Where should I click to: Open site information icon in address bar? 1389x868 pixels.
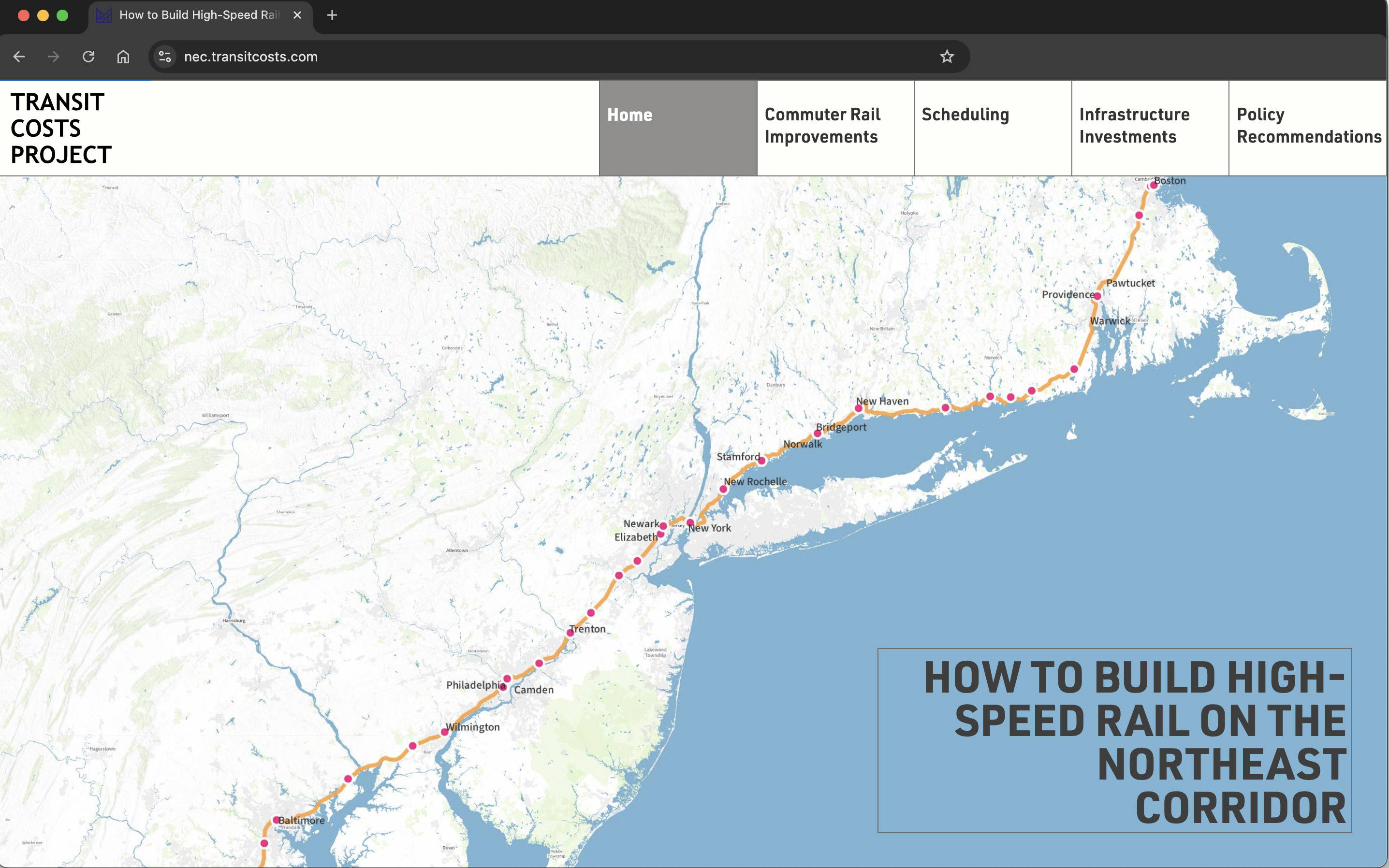pyautogui.click(x=165, y=56)
